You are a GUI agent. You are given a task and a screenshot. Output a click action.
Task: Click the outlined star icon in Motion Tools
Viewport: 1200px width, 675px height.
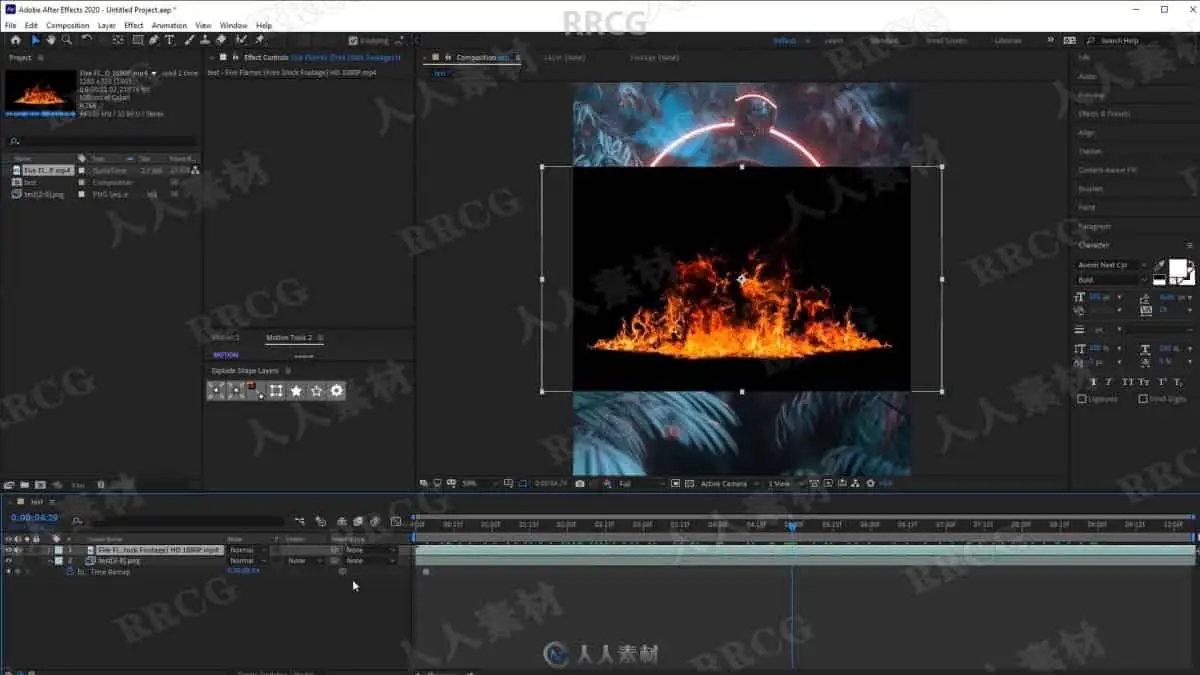[x=316, y=391]
